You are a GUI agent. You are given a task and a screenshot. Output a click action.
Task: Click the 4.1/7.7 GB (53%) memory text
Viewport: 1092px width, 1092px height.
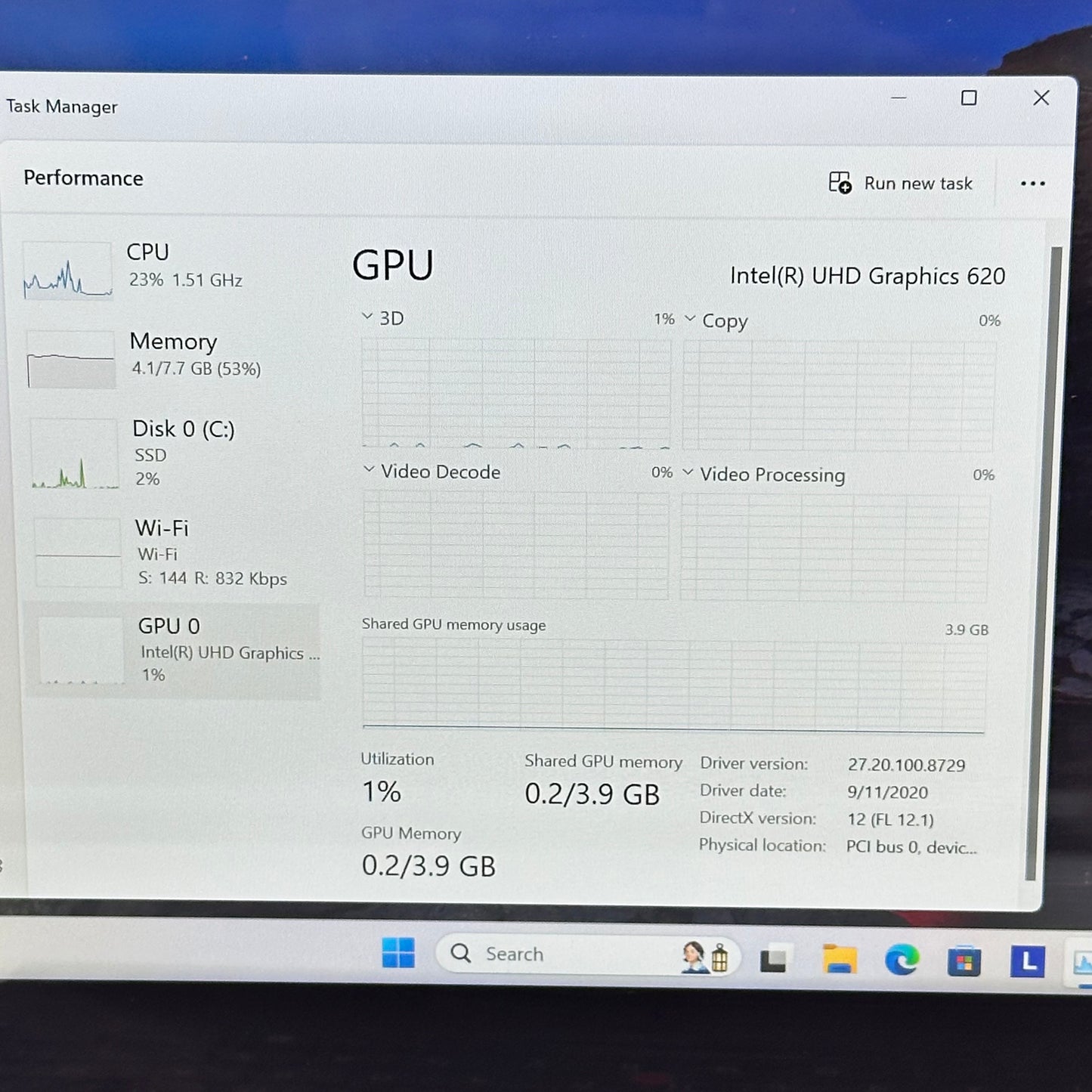[x=196, y=369]
